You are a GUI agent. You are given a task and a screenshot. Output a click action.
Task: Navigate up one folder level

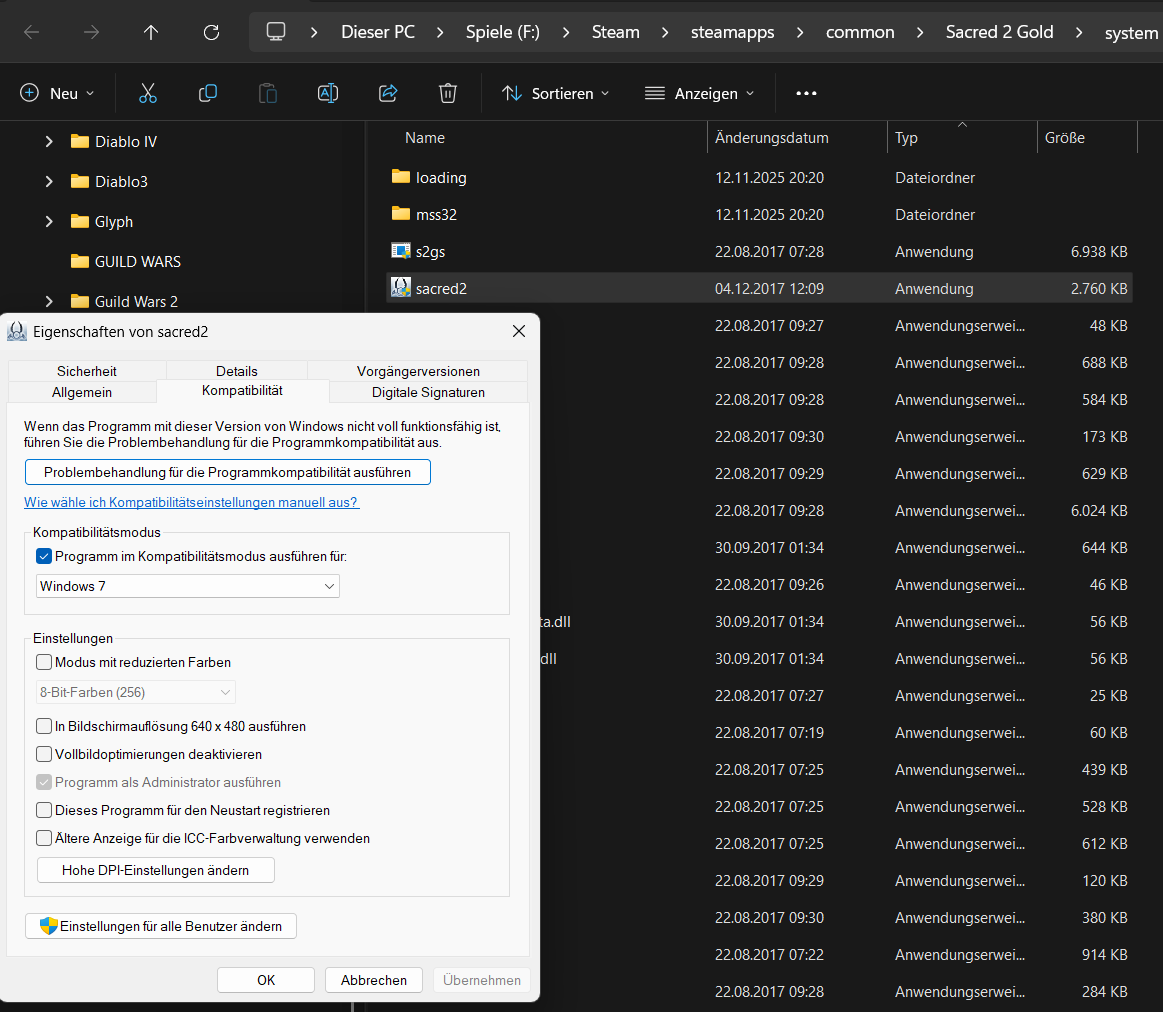151,32
